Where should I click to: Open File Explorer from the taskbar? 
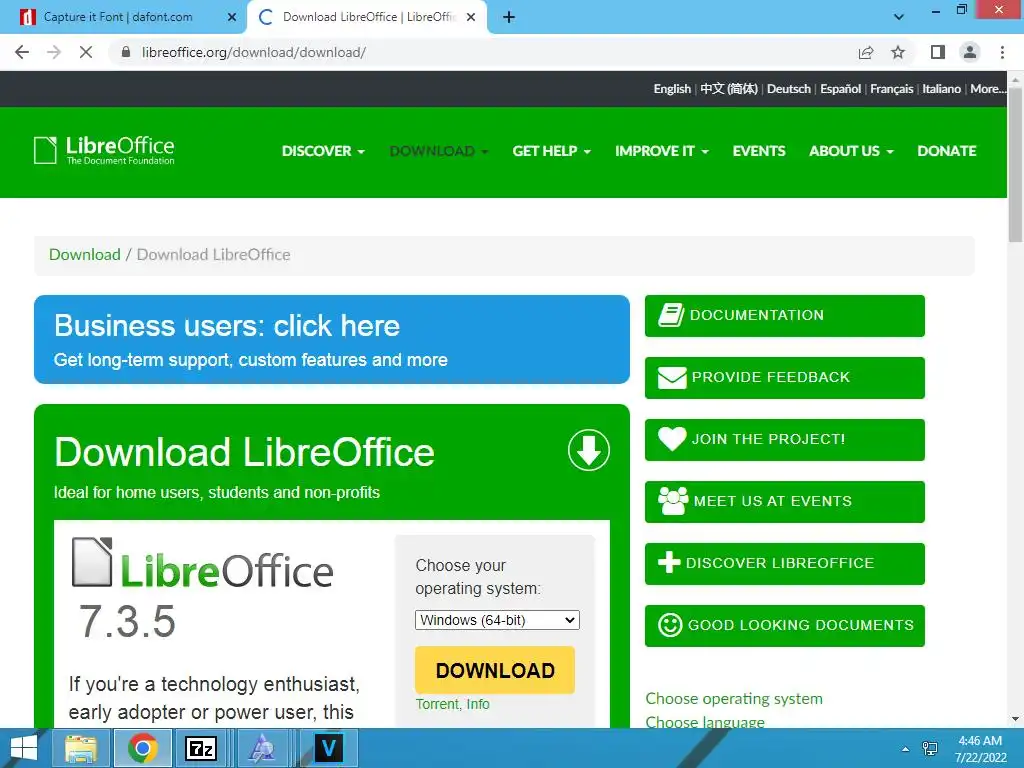(80, 748)
